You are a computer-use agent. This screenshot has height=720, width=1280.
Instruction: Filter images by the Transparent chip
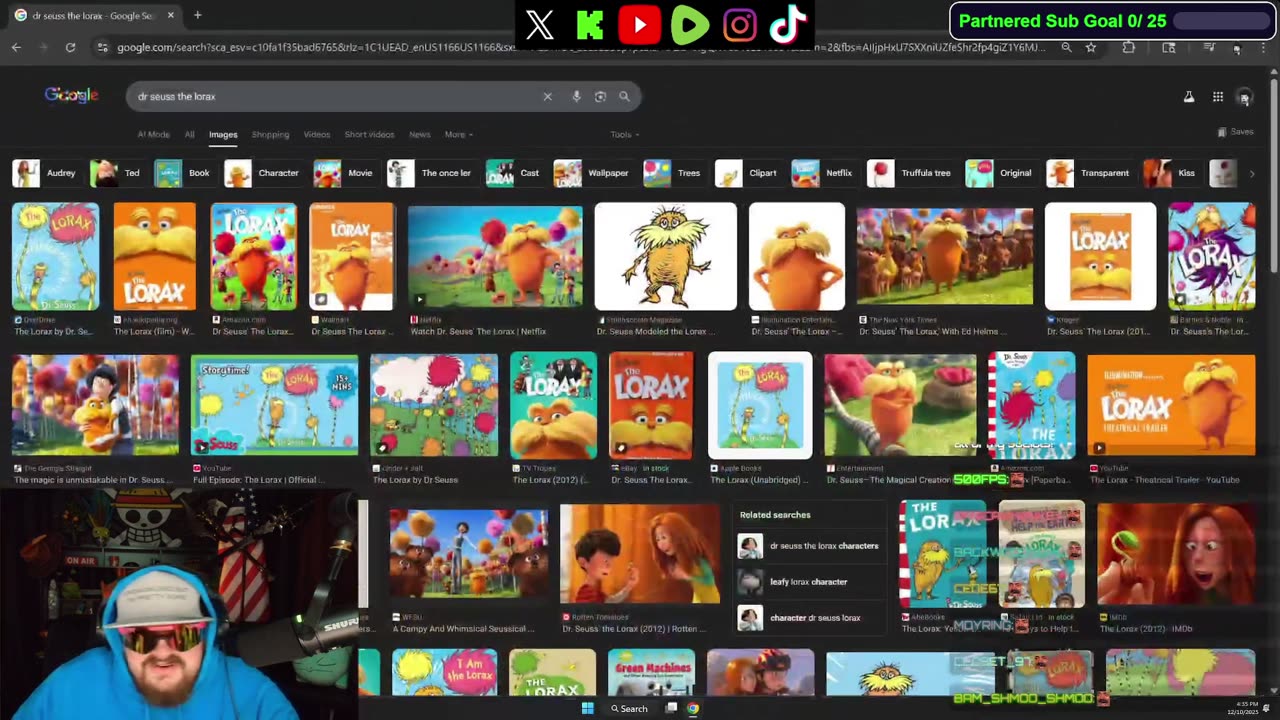[x=1089, y=173]
